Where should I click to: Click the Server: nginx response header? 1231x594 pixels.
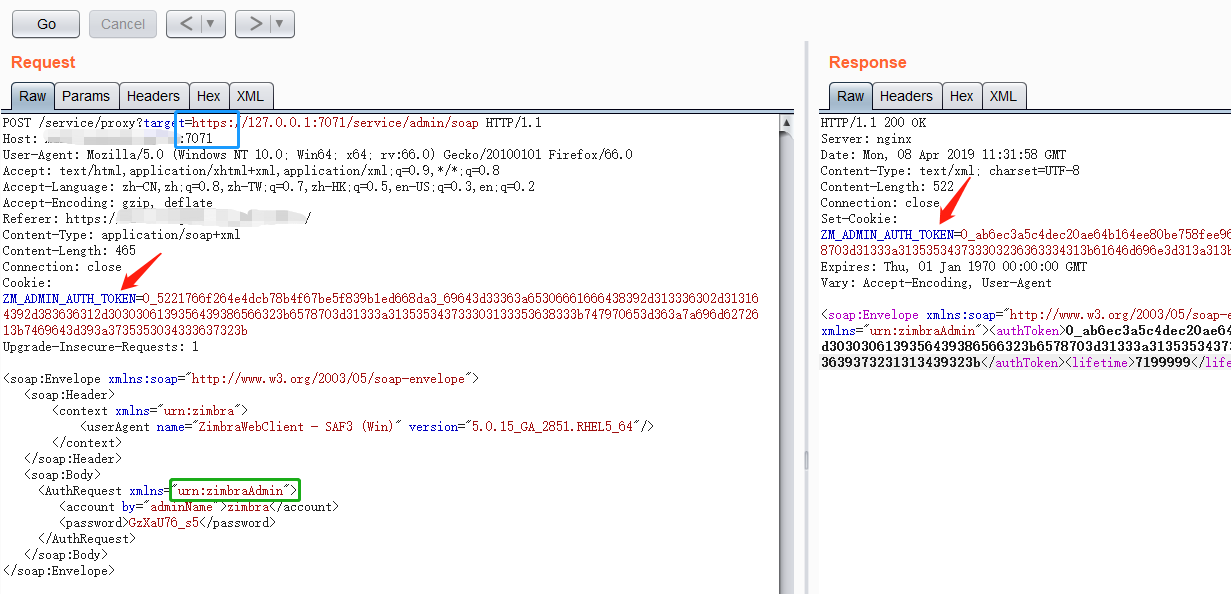(867, 139)
